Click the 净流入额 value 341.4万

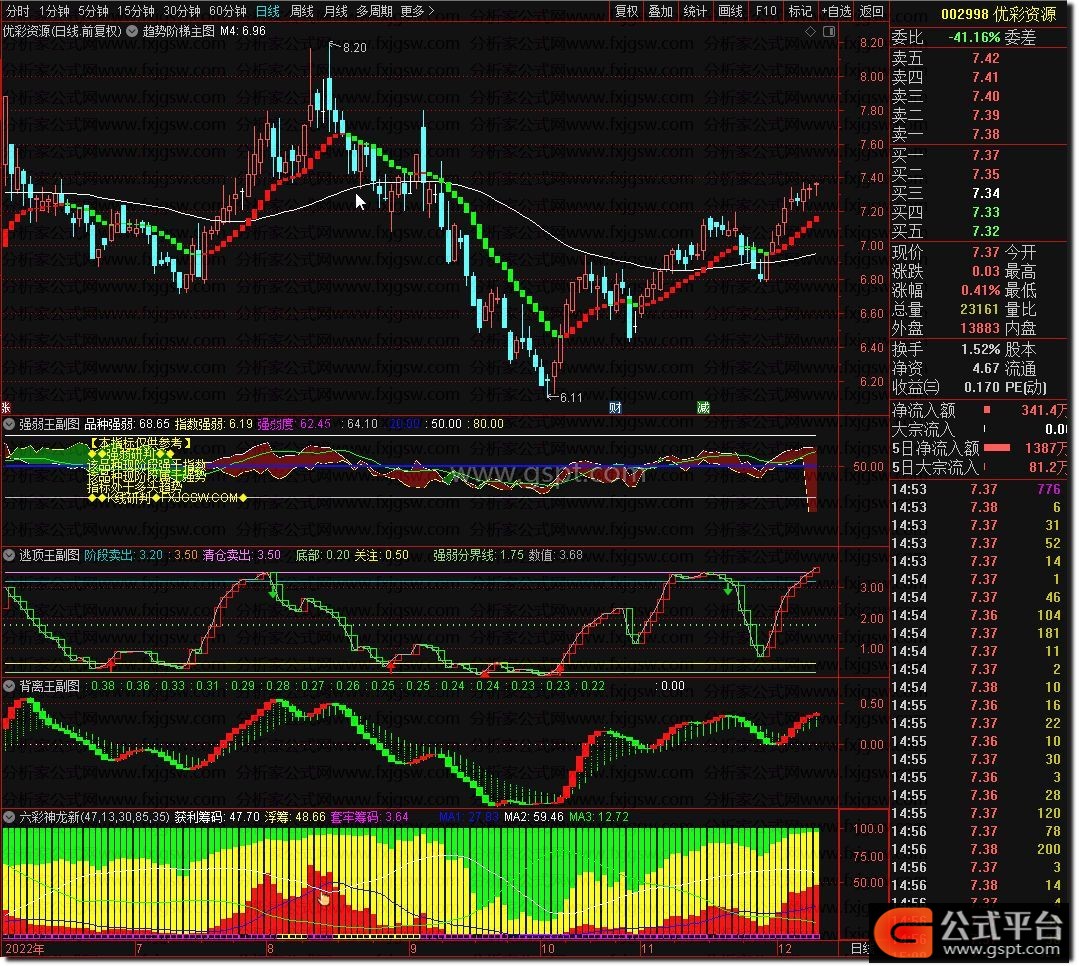point(1044,411)
